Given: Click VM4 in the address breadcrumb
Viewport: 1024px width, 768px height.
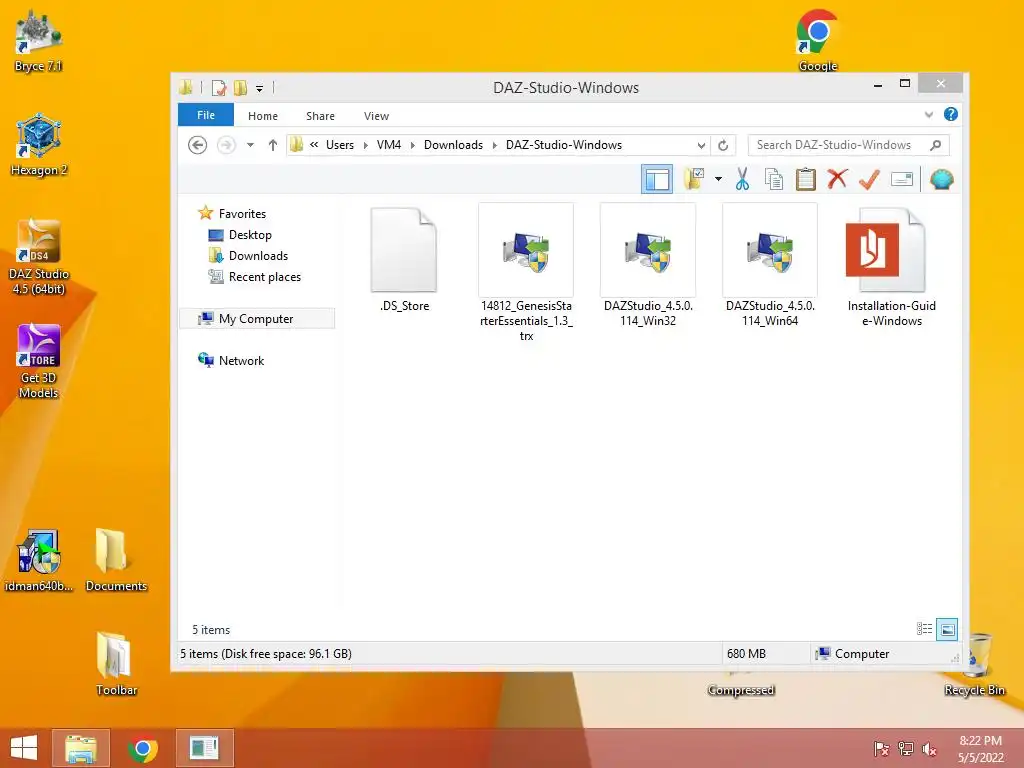Looking at the screenshot, I should (389, 145).
